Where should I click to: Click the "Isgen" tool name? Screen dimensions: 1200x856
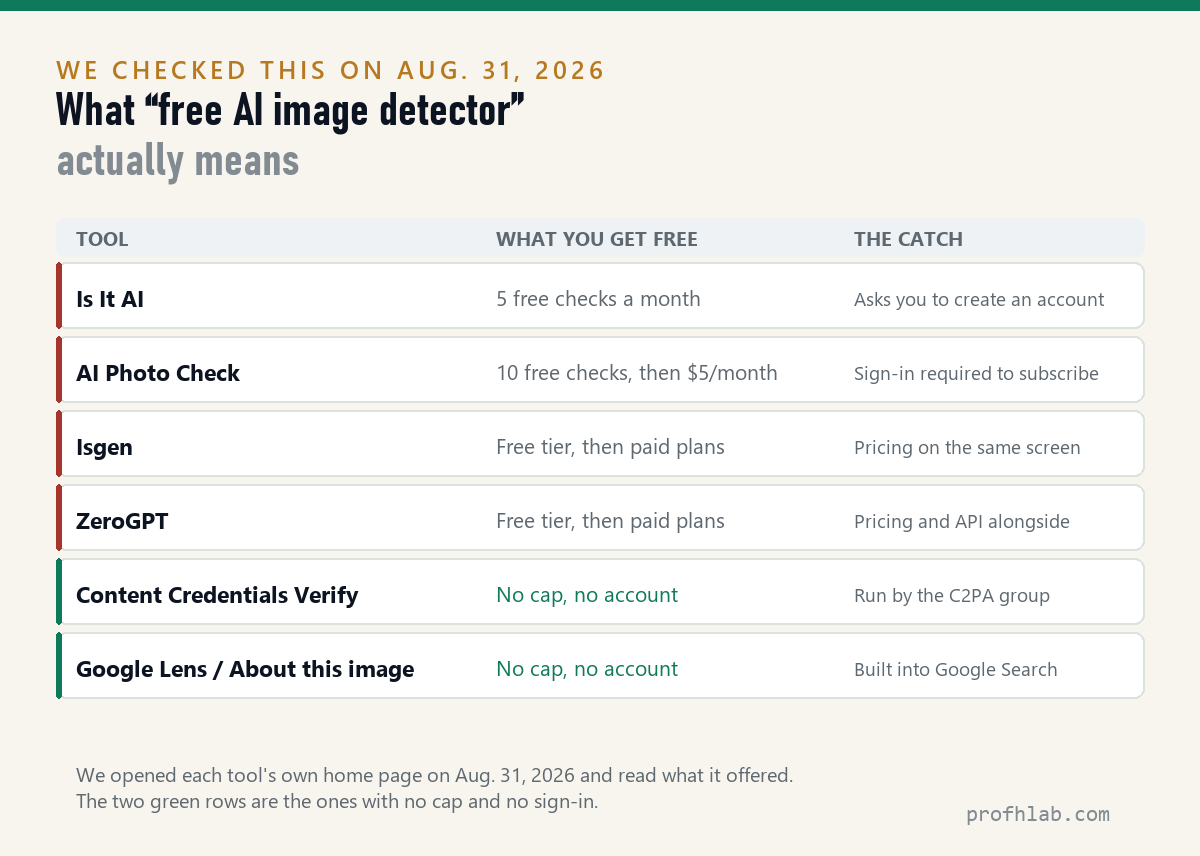(x=104, y=448)
